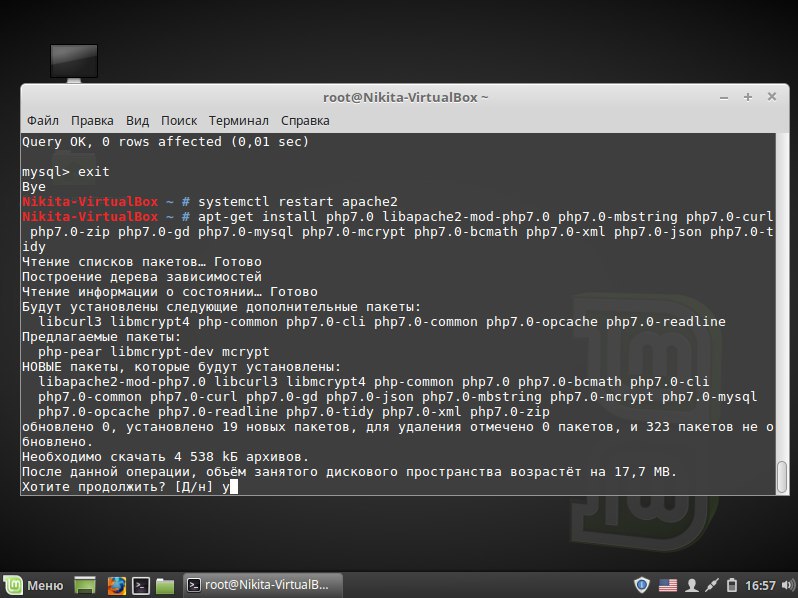Open the user applet in system tray

tap(692, 585)
